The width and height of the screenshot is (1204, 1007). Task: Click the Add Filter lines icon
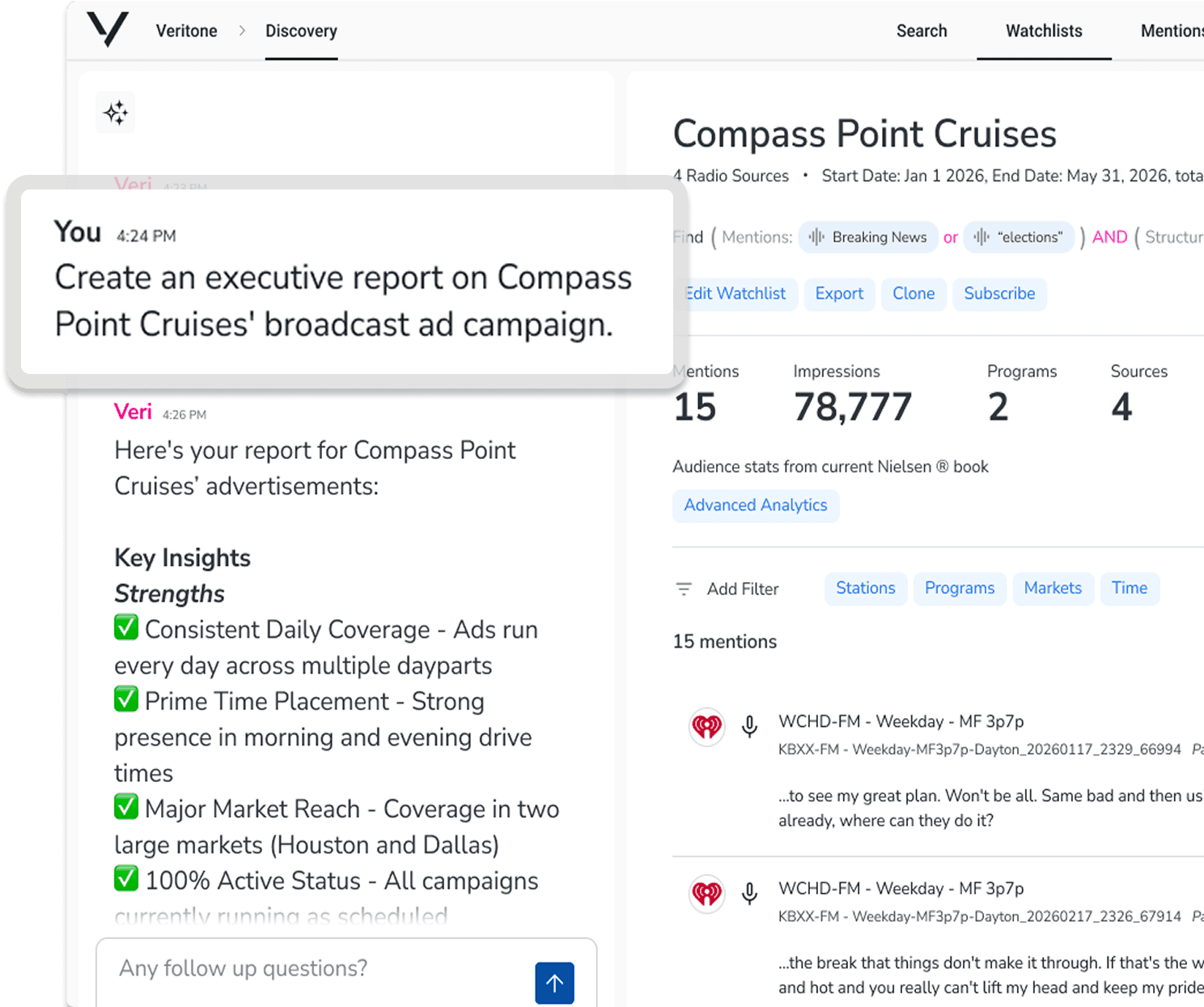pyautogui.click(x=684, y=589)
